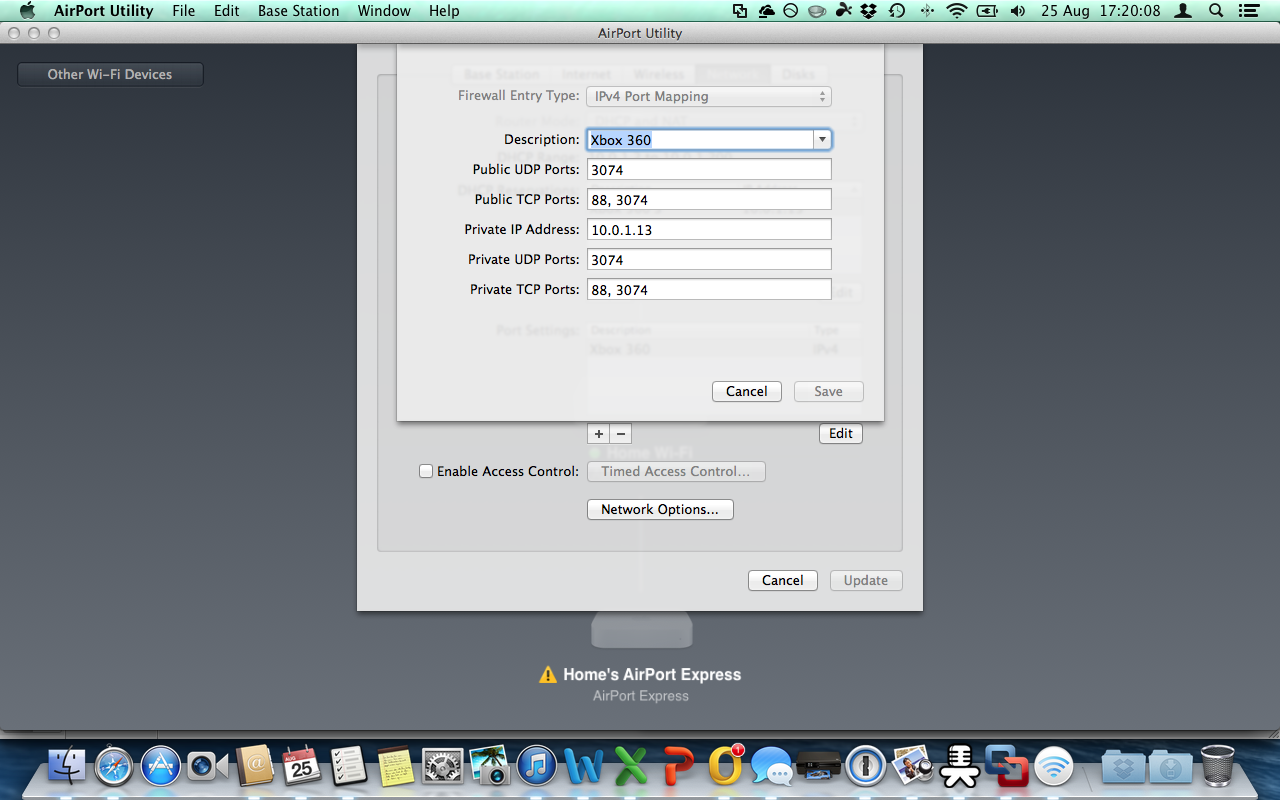
Task: Click Save in port mapping sheet
Action: click(x=828, y=391)
